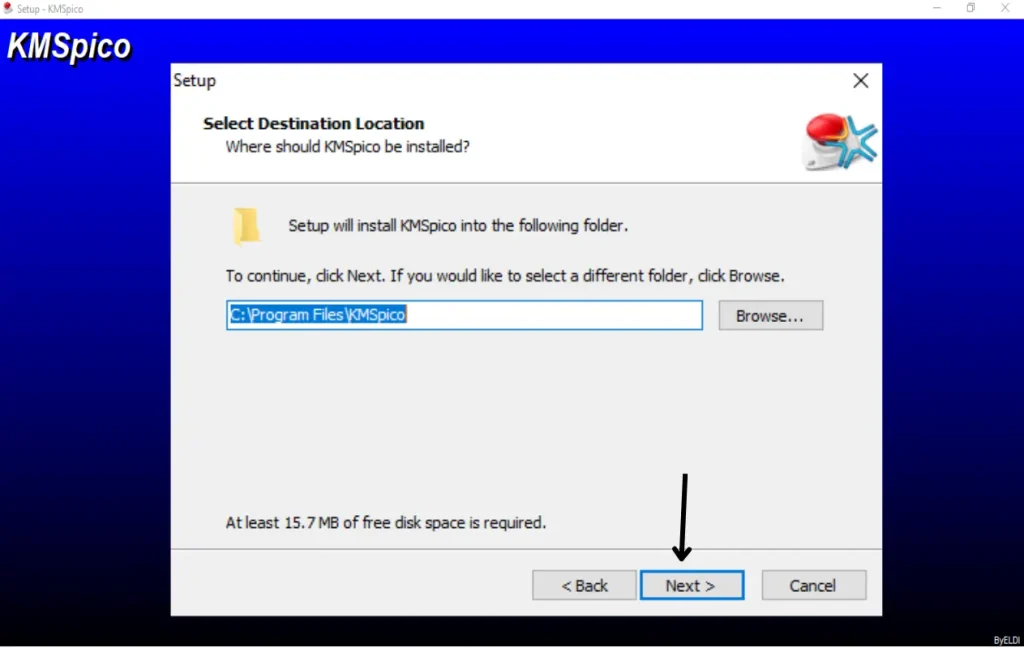The width and height of the screenshot is (1024, 648).
Task: Click the red button graphic of KMSpico logo
Action: [823, 130]
